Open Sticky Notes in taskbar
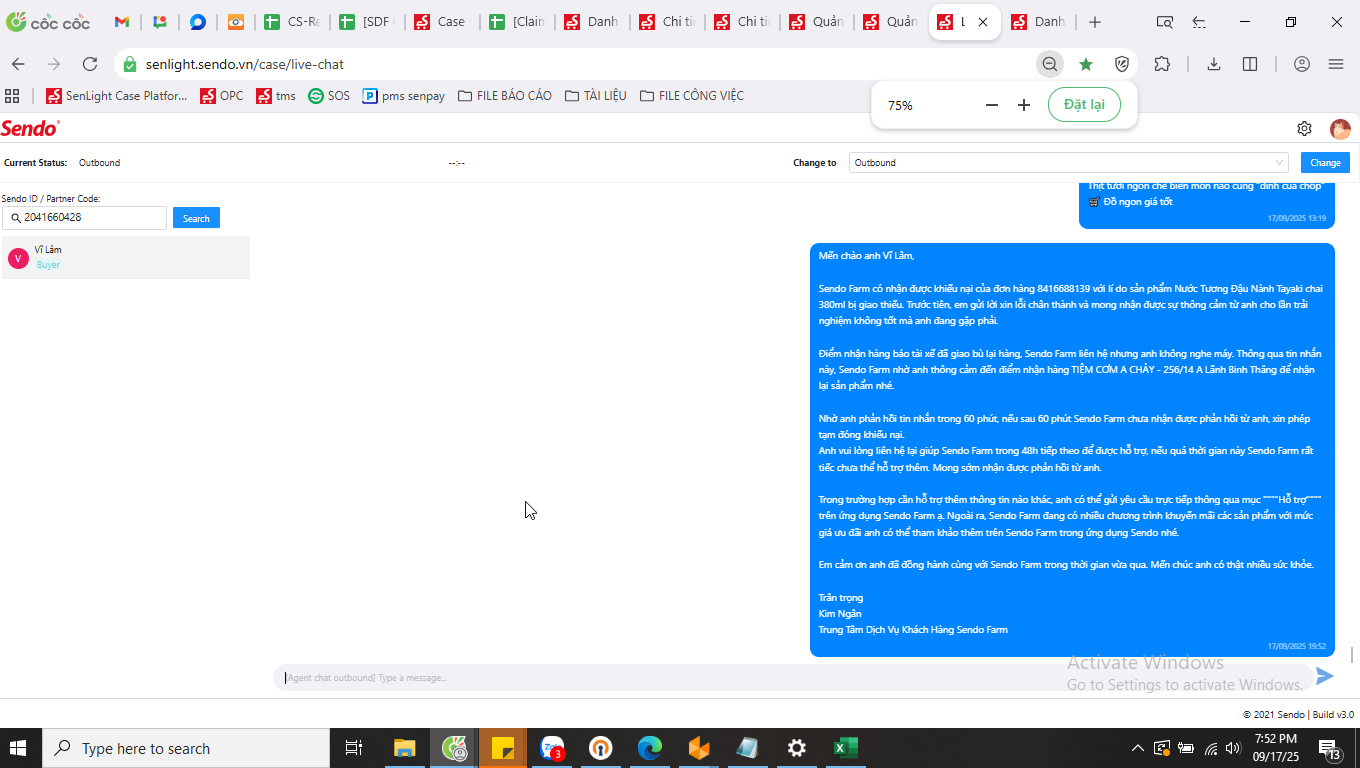The image size is (1360, 768). pos(503,748)
